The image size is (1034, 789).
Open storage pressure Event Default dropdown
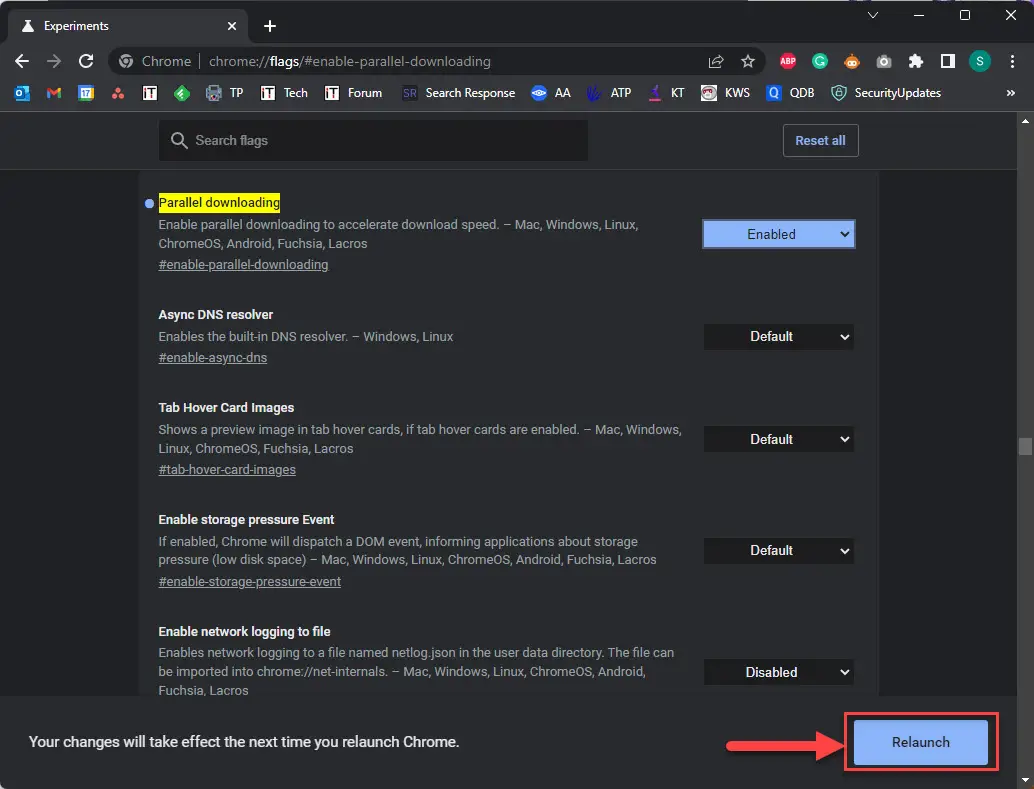pos(779,551)
